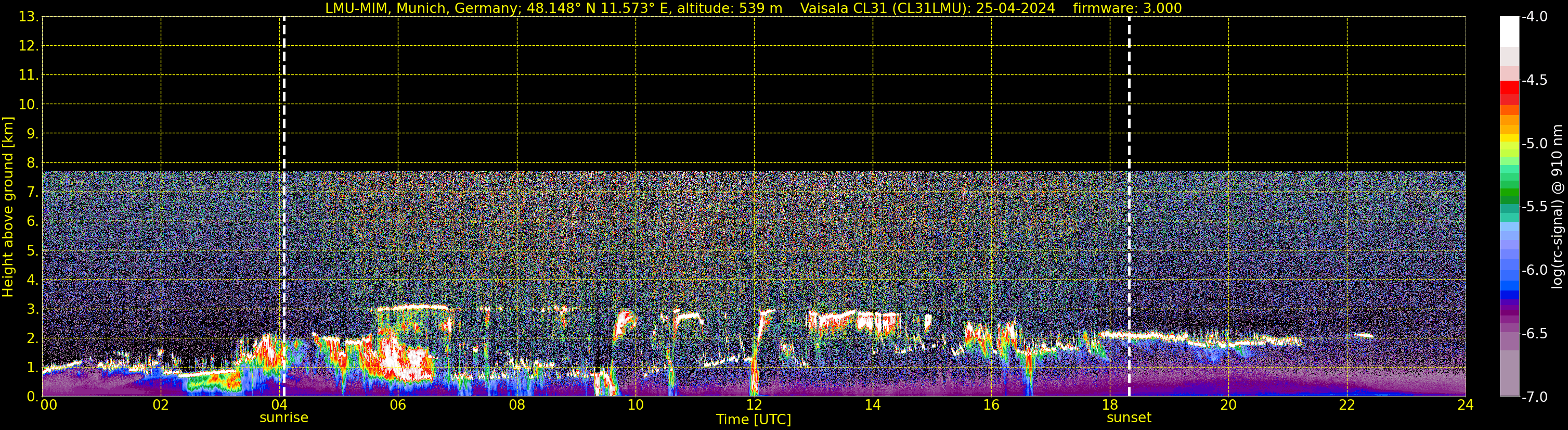Click the '12' time axis tick label

754,406
